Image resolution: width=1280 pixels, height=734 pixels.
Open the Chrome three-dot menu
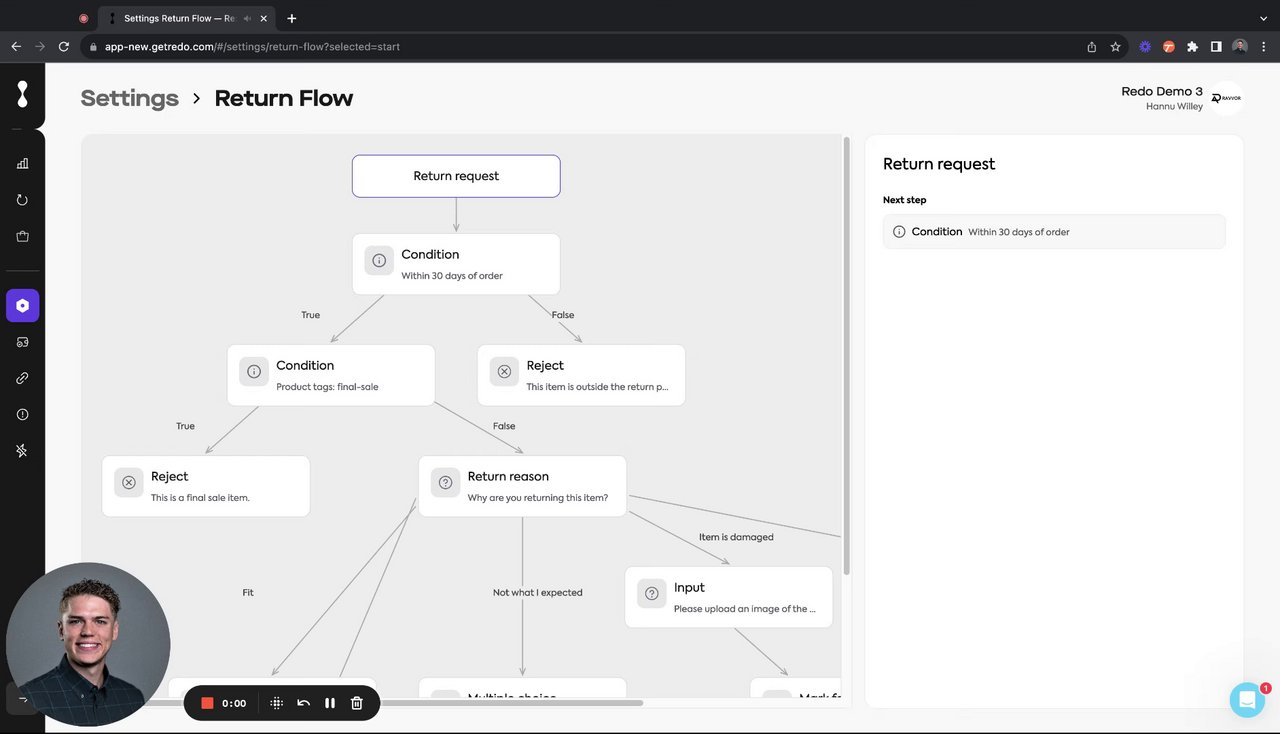coord(1263,46)
